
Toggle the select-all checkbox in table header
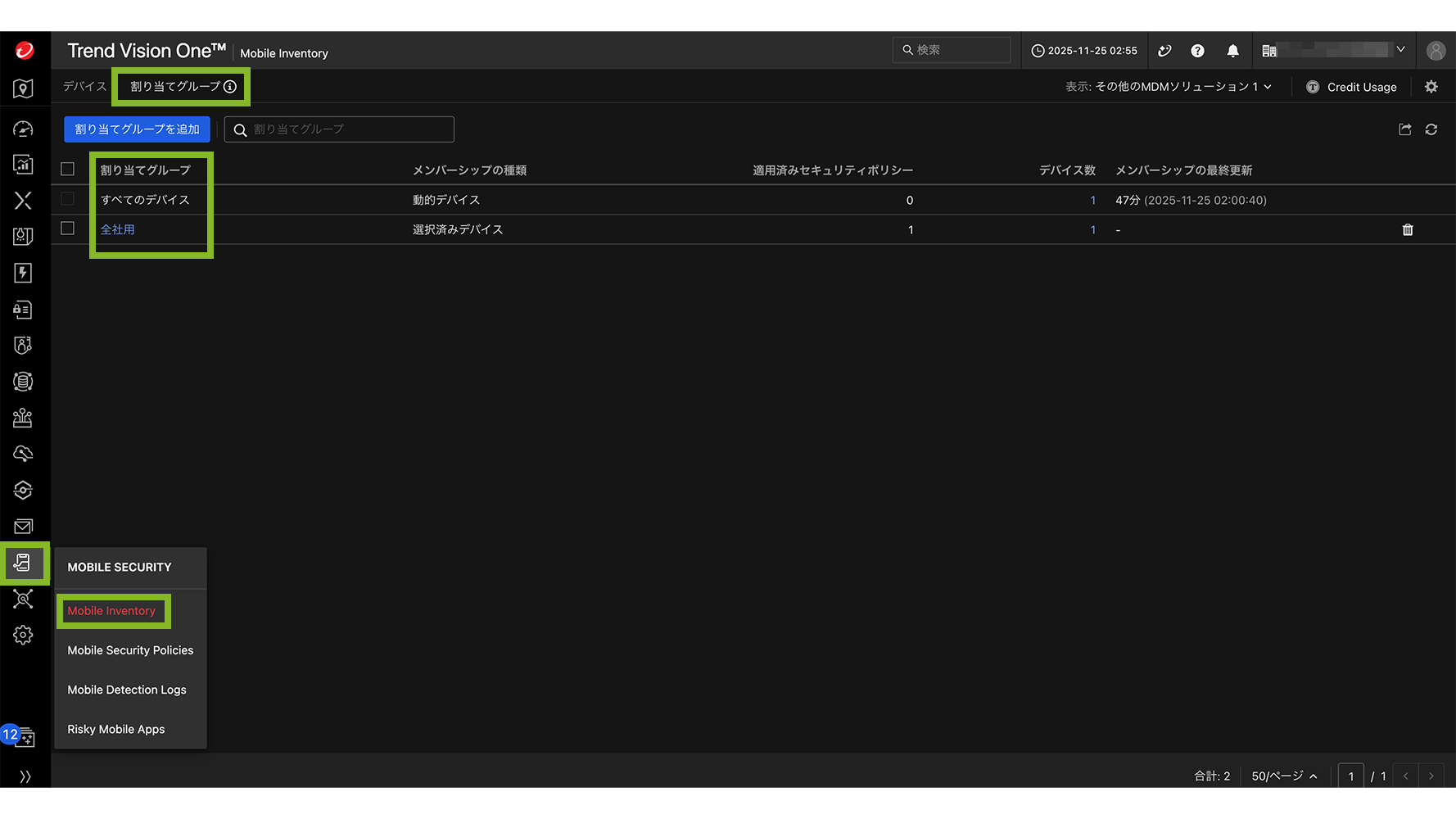pos(68,170)
